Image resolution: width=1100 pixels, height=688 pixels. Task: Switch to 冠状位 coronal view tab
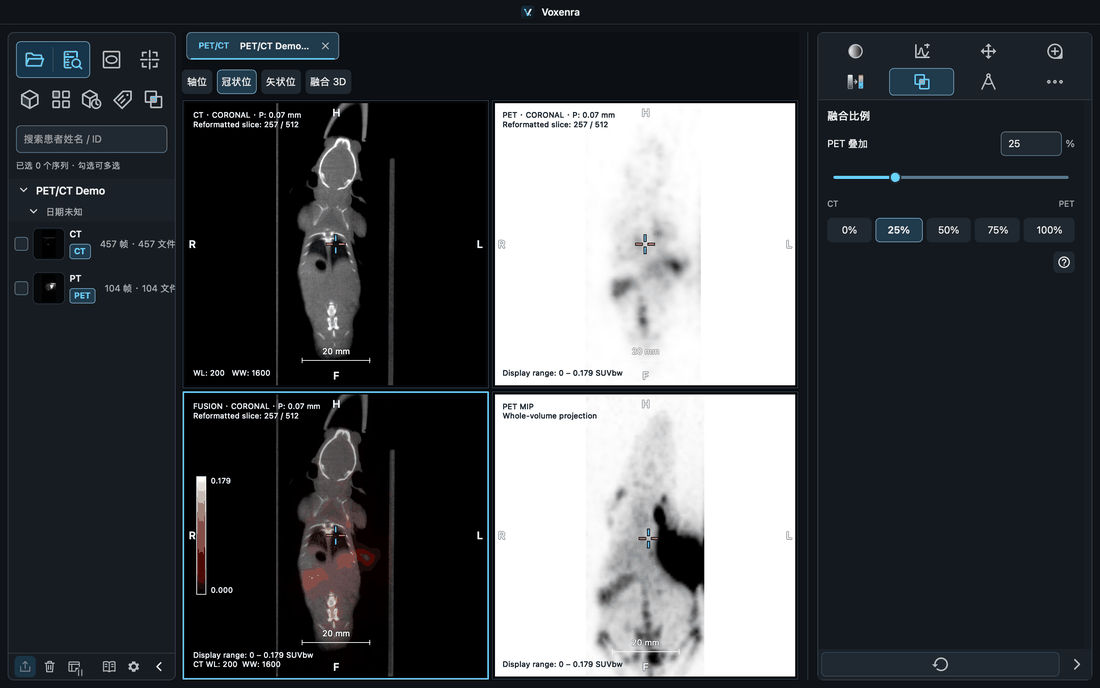pos(236,81)
